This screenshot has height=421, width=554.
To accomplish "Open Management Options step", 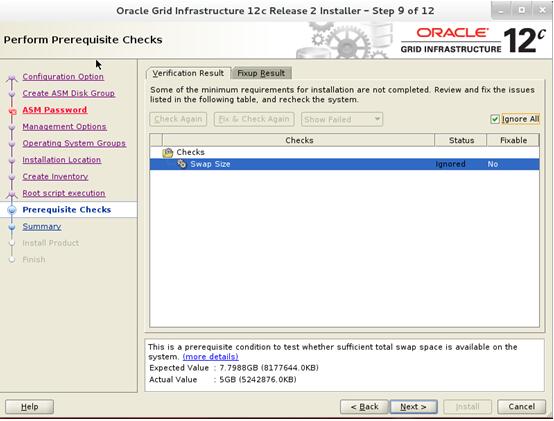I will (64, 126).
